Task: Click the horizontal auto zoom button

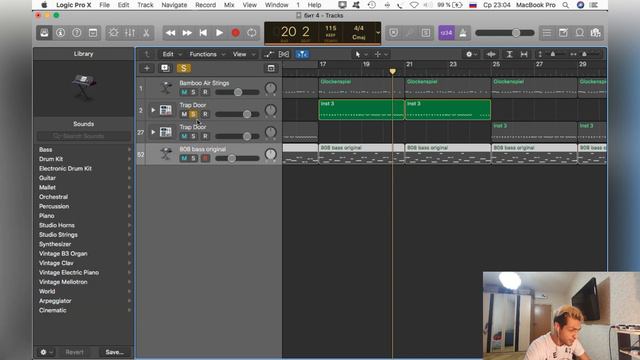Action: pyautogui.click(x=524, y=54)
